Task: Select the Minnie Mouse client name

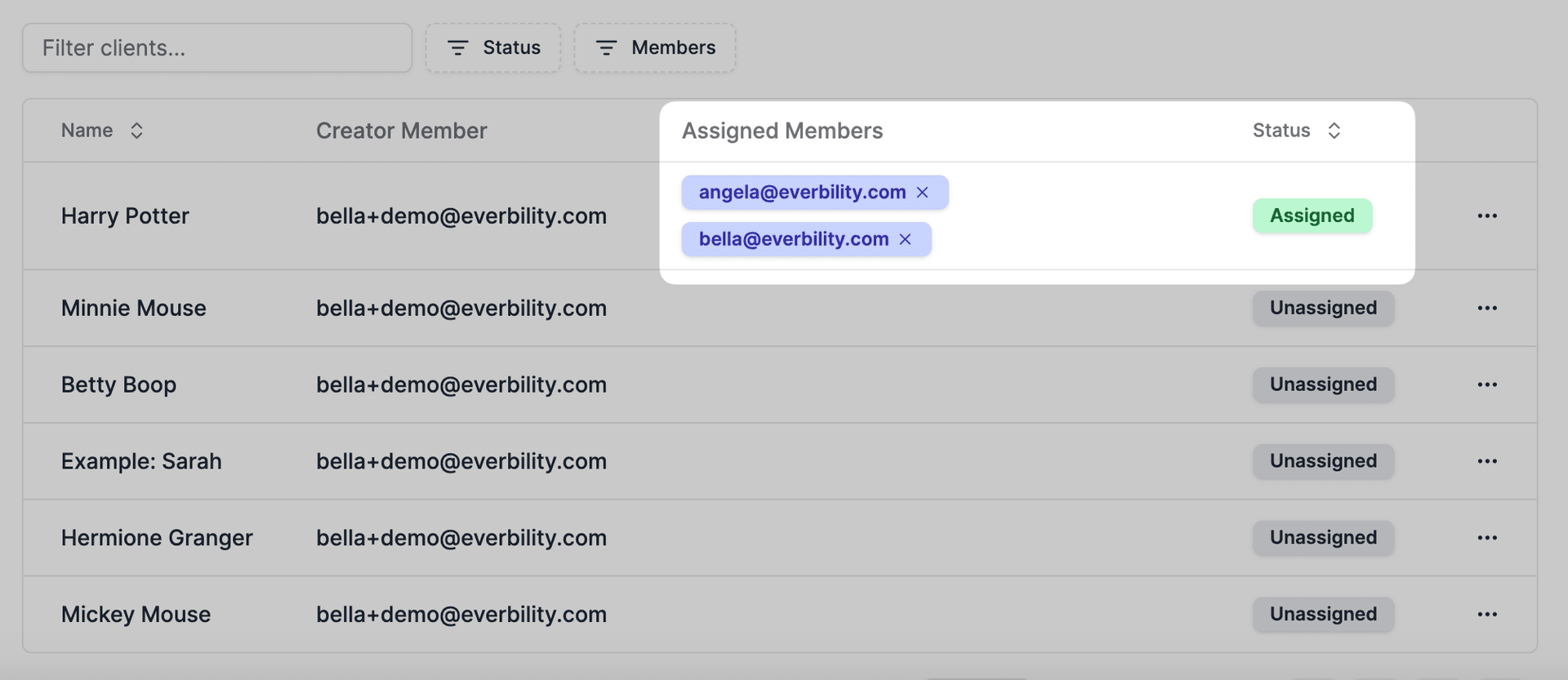Action: (134, 308)
